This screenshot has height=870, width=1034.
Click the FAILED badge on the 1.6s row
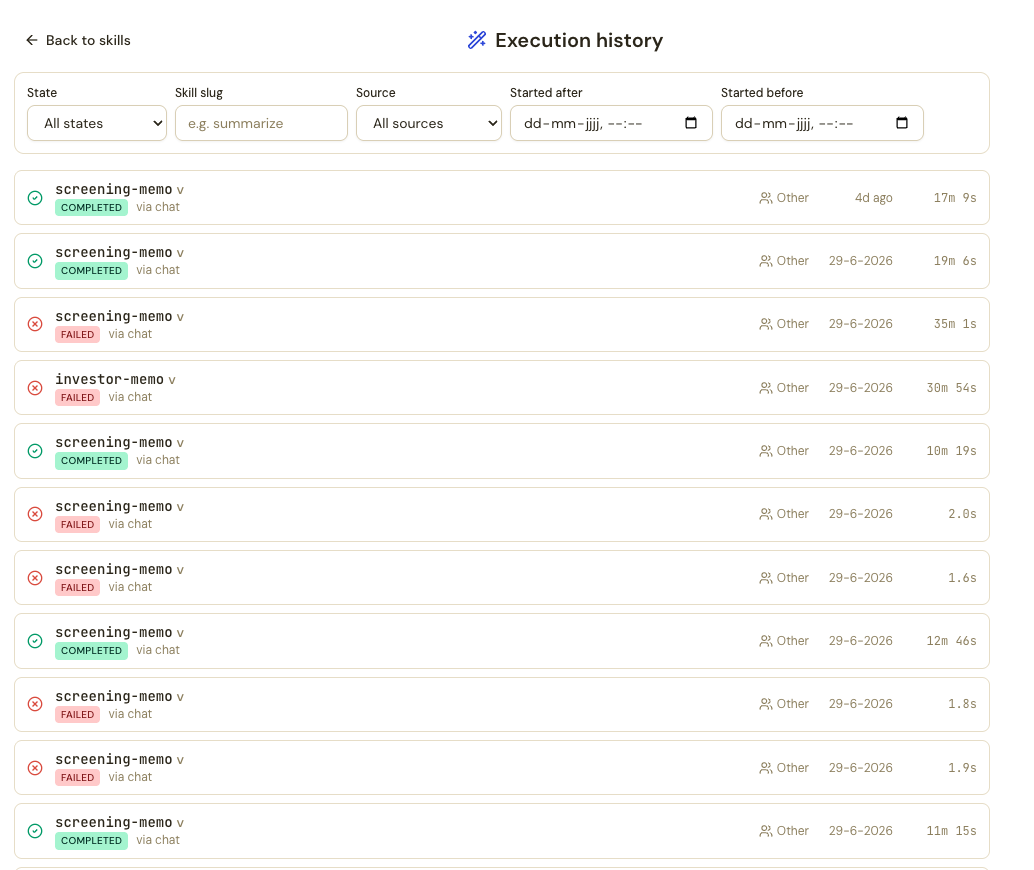click(x=77, y=587)
